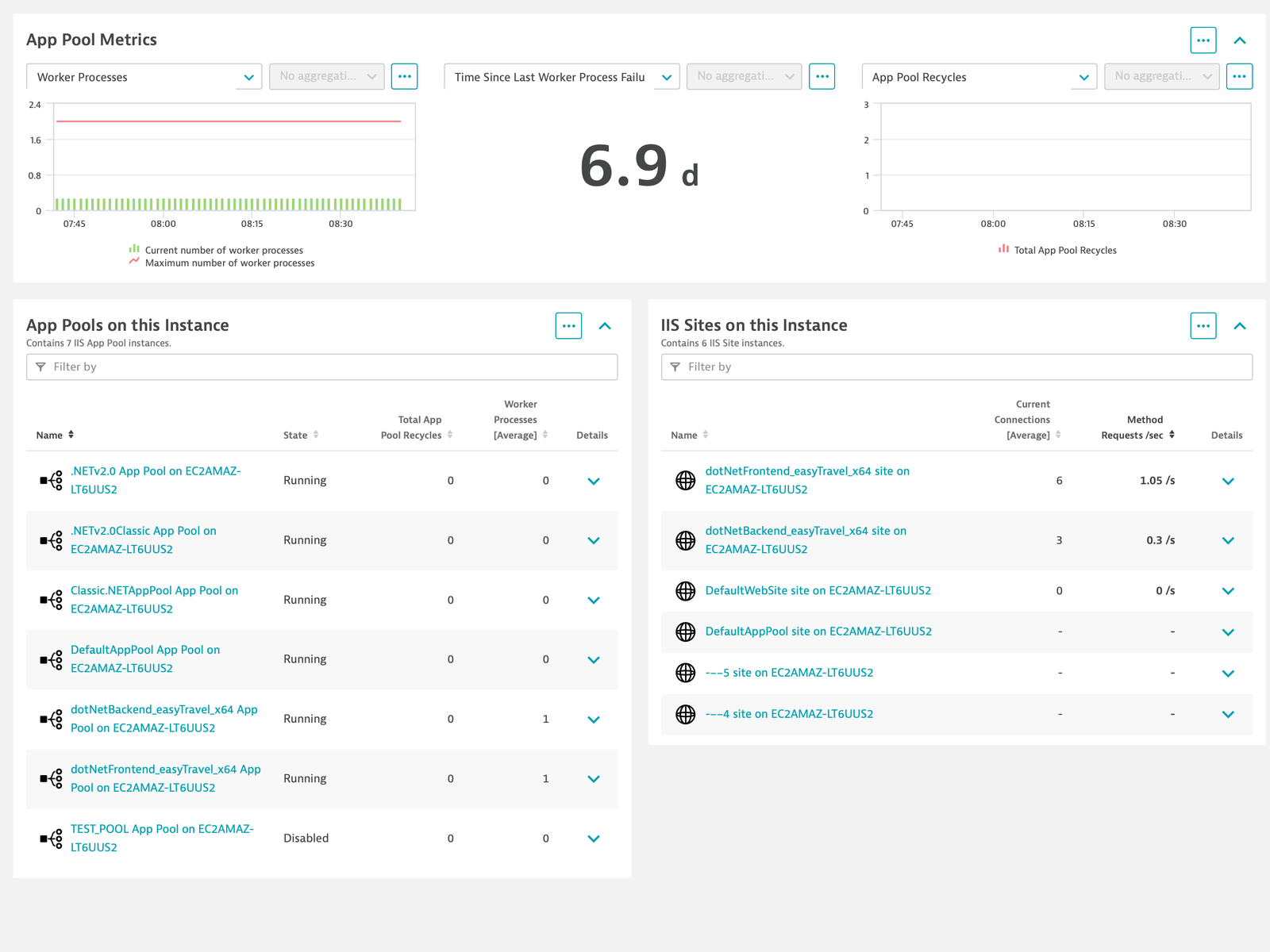Viewport: 1270px width, 952px height.
Task: Sort by Total App Pool Recycles column
Action: (417, 428)
